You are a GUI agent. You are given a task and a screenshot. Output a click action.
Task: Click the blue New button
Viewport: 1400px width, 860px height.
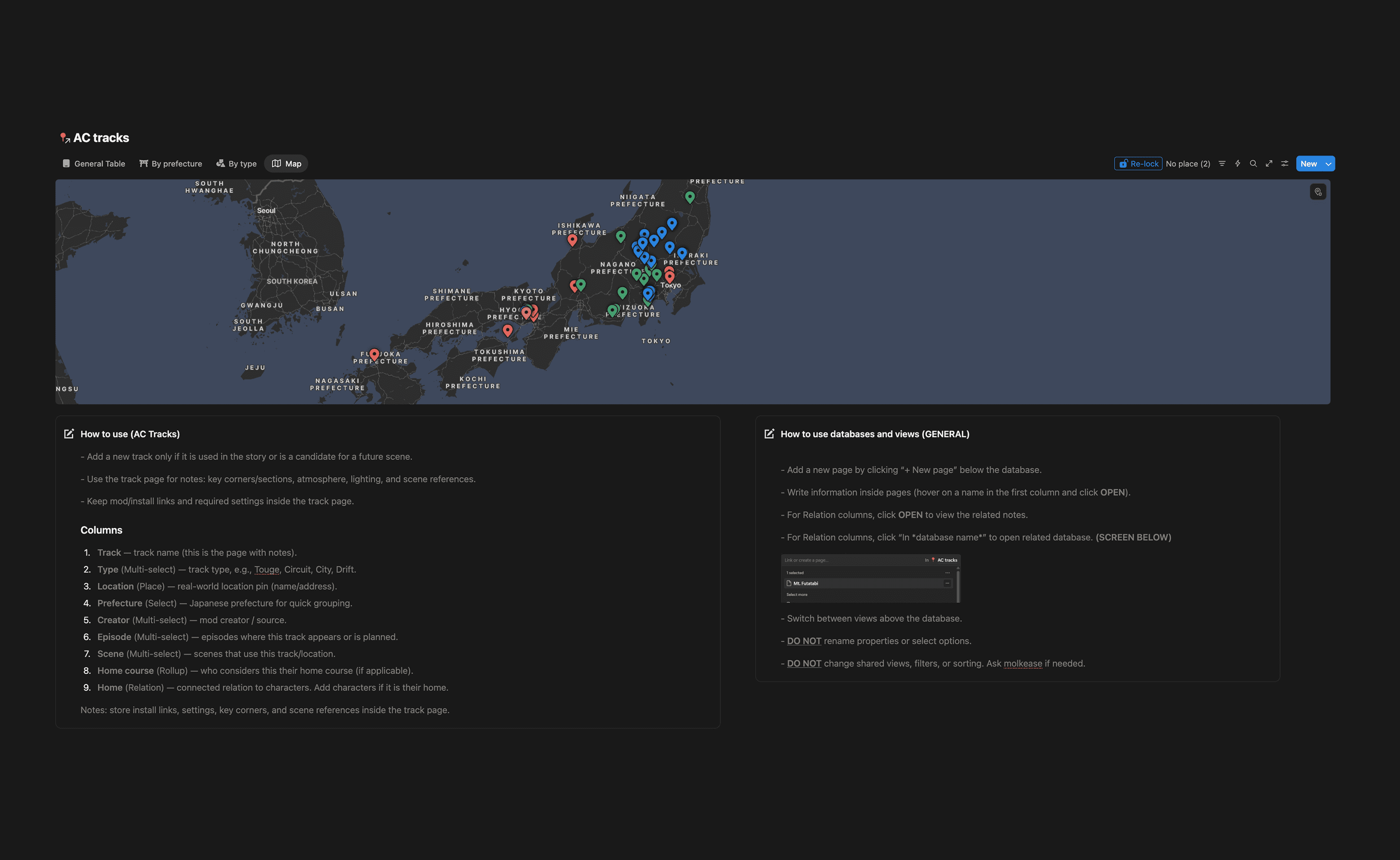pos(1309,164)
